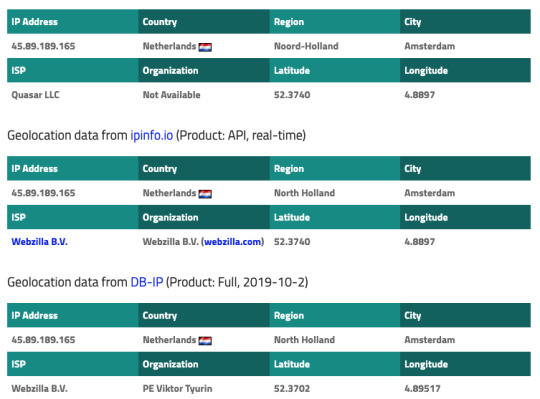Image resolution: width=540 pixels, height=399 pixels.
Task: Open the DB-IP link in heading
Action: (x=147, y=282)
